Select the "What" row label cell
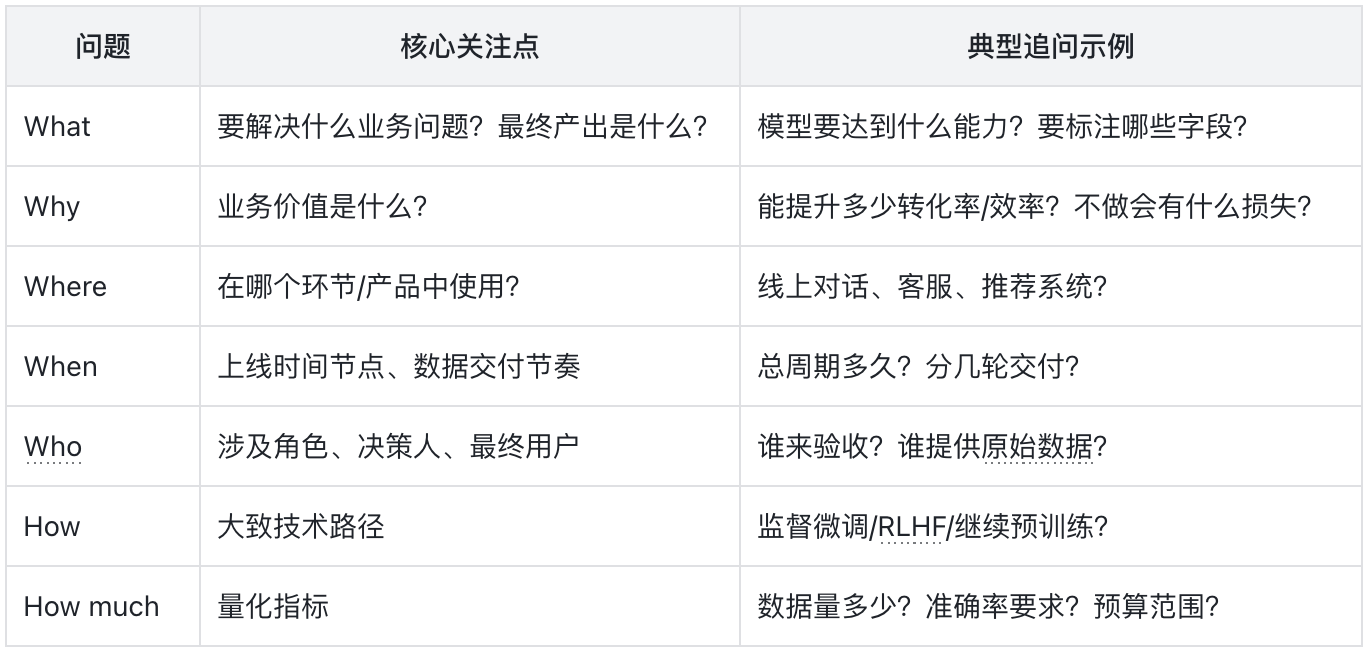1370x658 pixels. click(57, 127)
